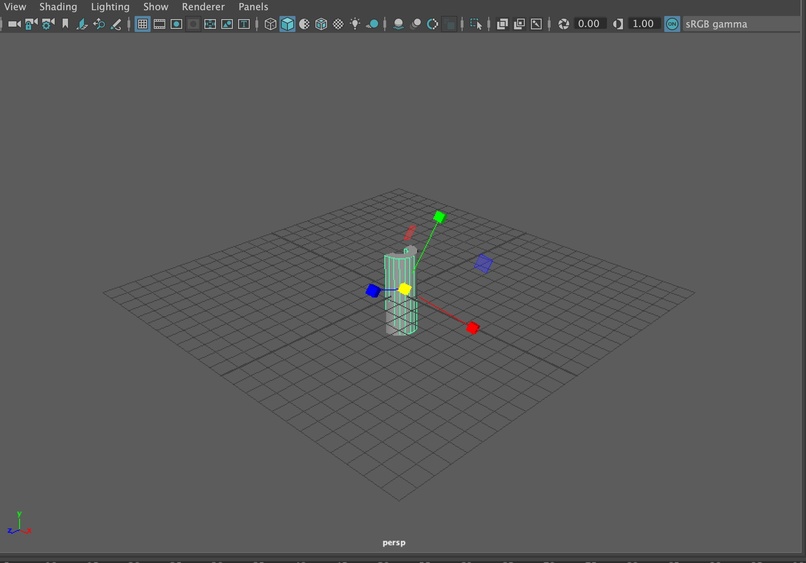This screenshot has width=806, height=563.
Task: Toggle the Textured display icon
Action: click(x=338, y=24)
